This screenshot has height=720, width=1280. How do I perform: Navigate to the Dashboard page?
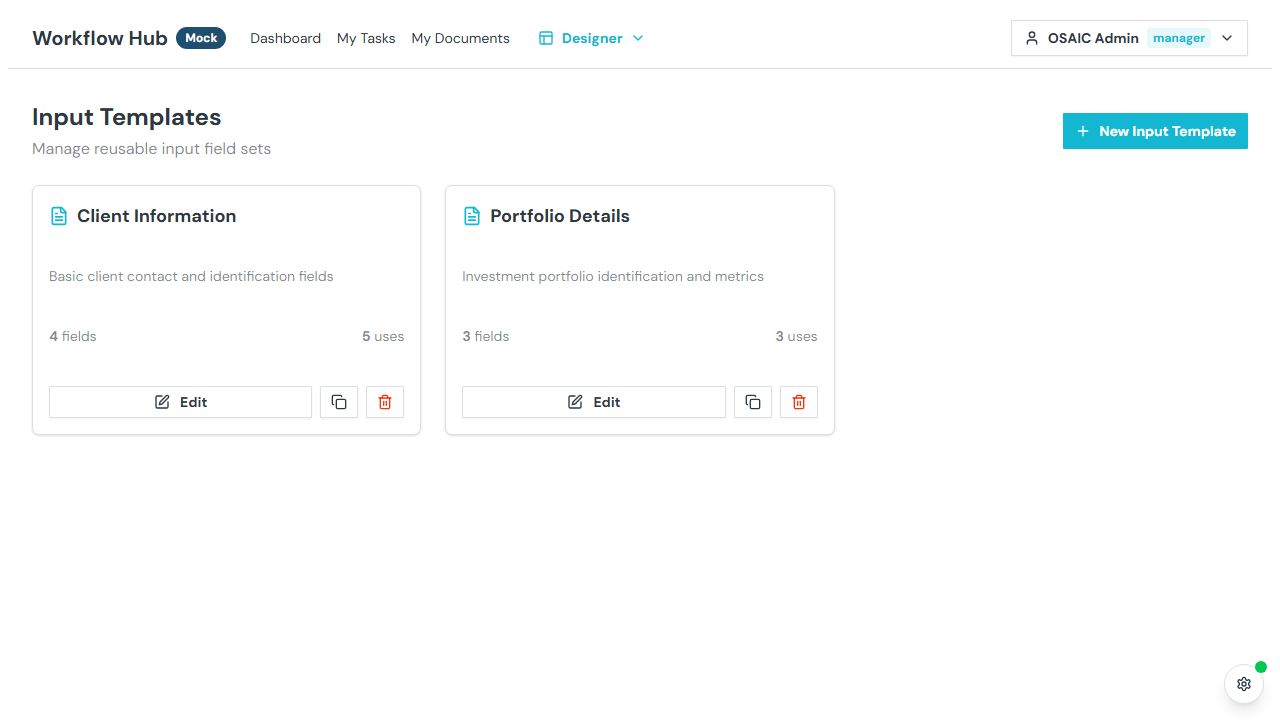point(285,38)
